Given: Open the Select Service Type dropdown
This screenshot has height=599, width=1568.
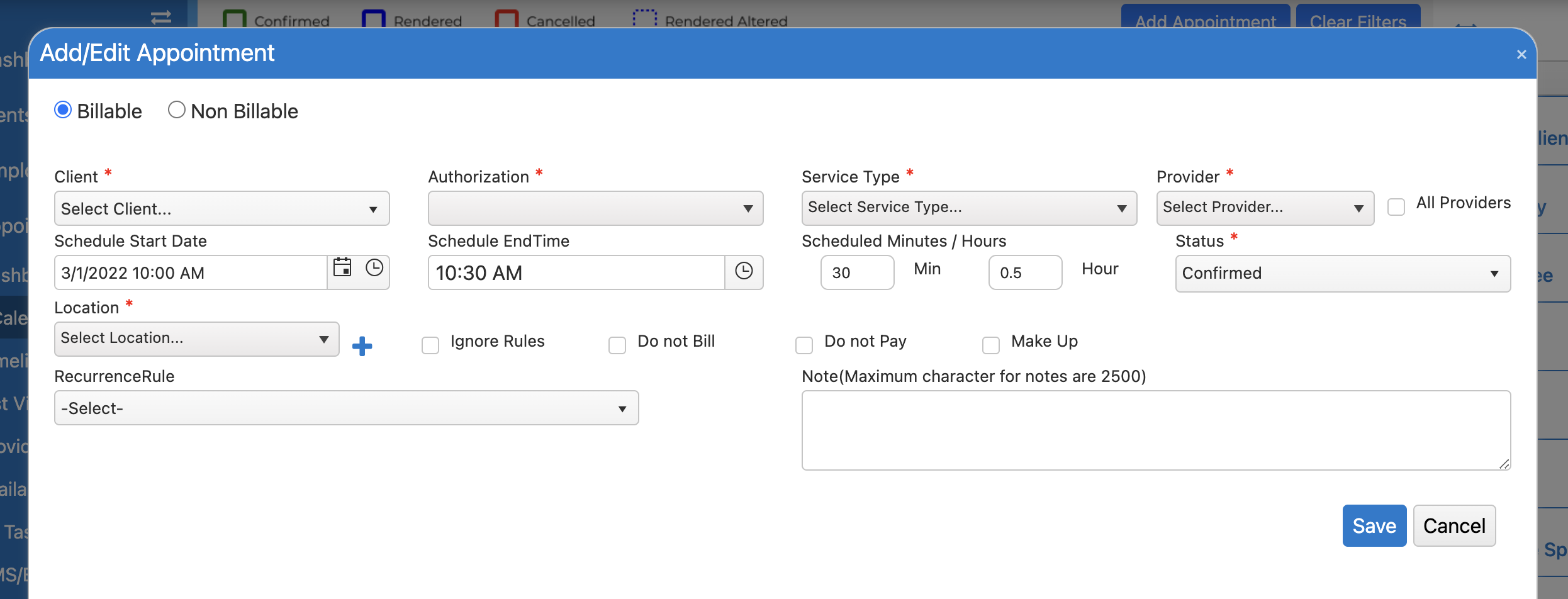Looking at the screenshot, I should coord(969,208).
